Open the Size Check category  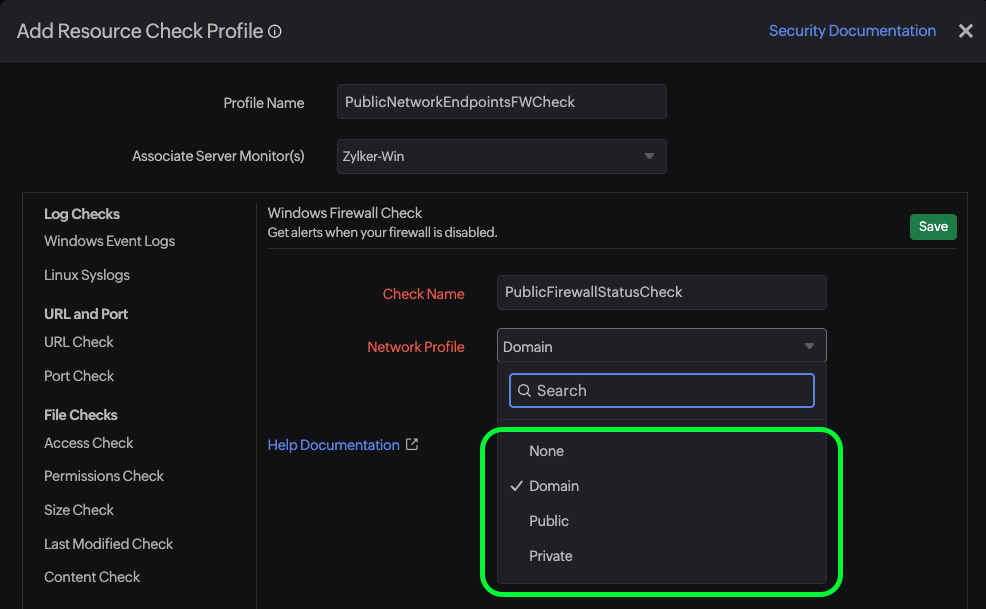click(x=78, y=510)
